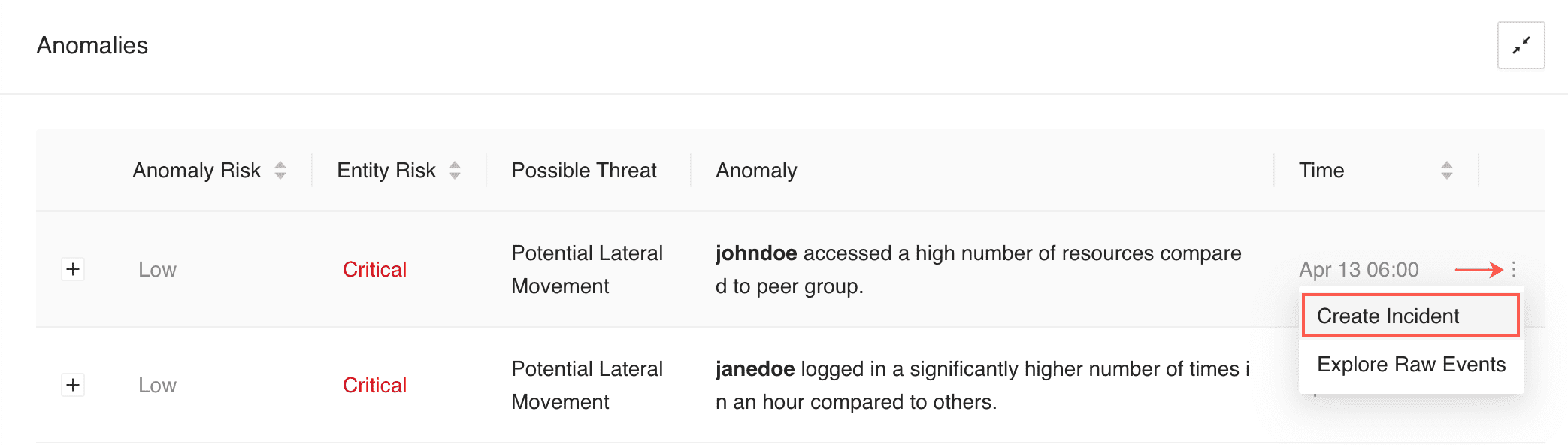The height and width of the screenshot is (445, 1568).
Task: Expand the janedoe anomaly row details
Action: point(73,385)
